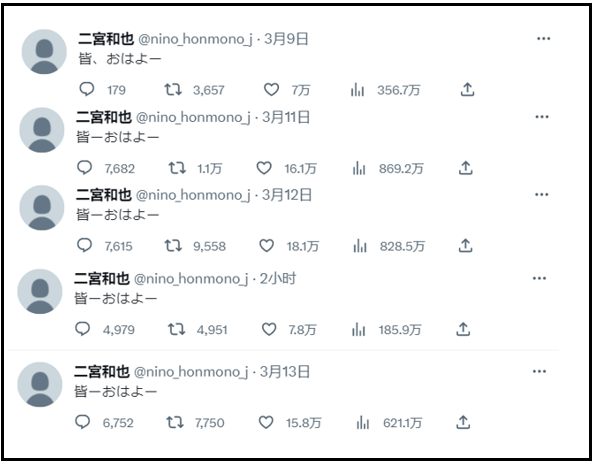Open more options on the 3月13日 tweet
Viewport: 595px width, 462px height.
coord(539,371)
